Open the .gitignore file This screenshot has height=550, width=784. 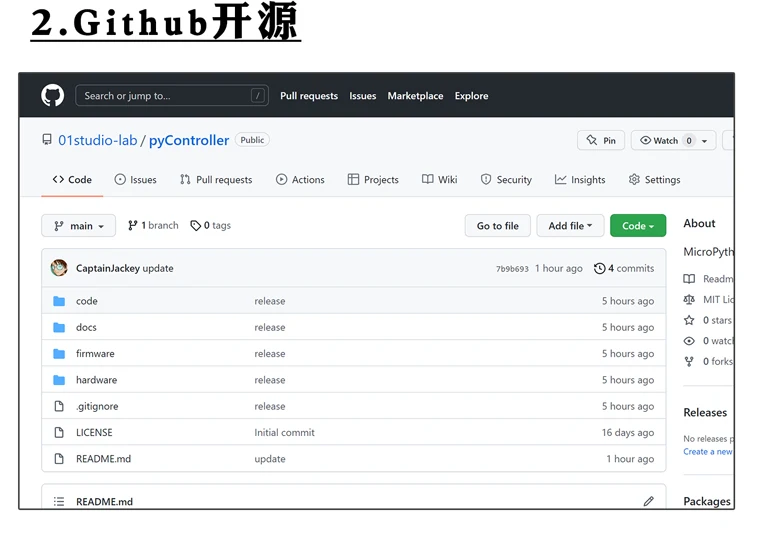[x=97, y=406]
